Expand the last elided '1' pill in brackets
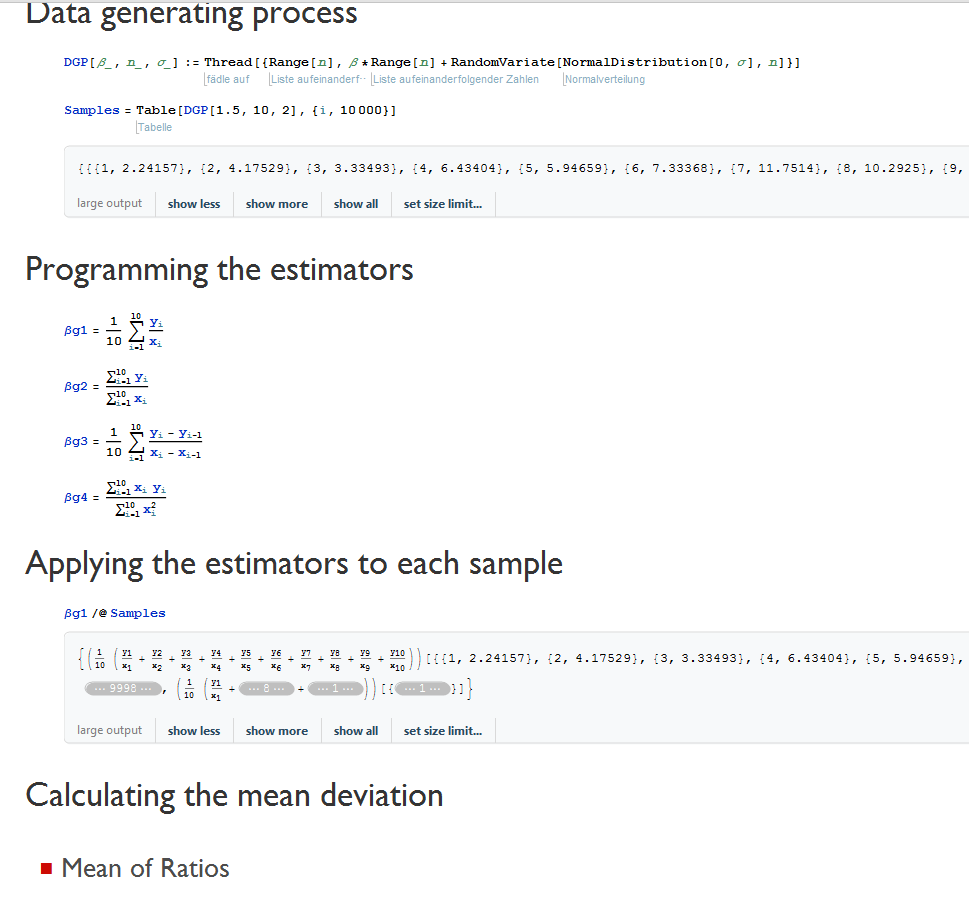Viewport: 969px width, 902px height. pyautogui.click(x=423, y=688)
